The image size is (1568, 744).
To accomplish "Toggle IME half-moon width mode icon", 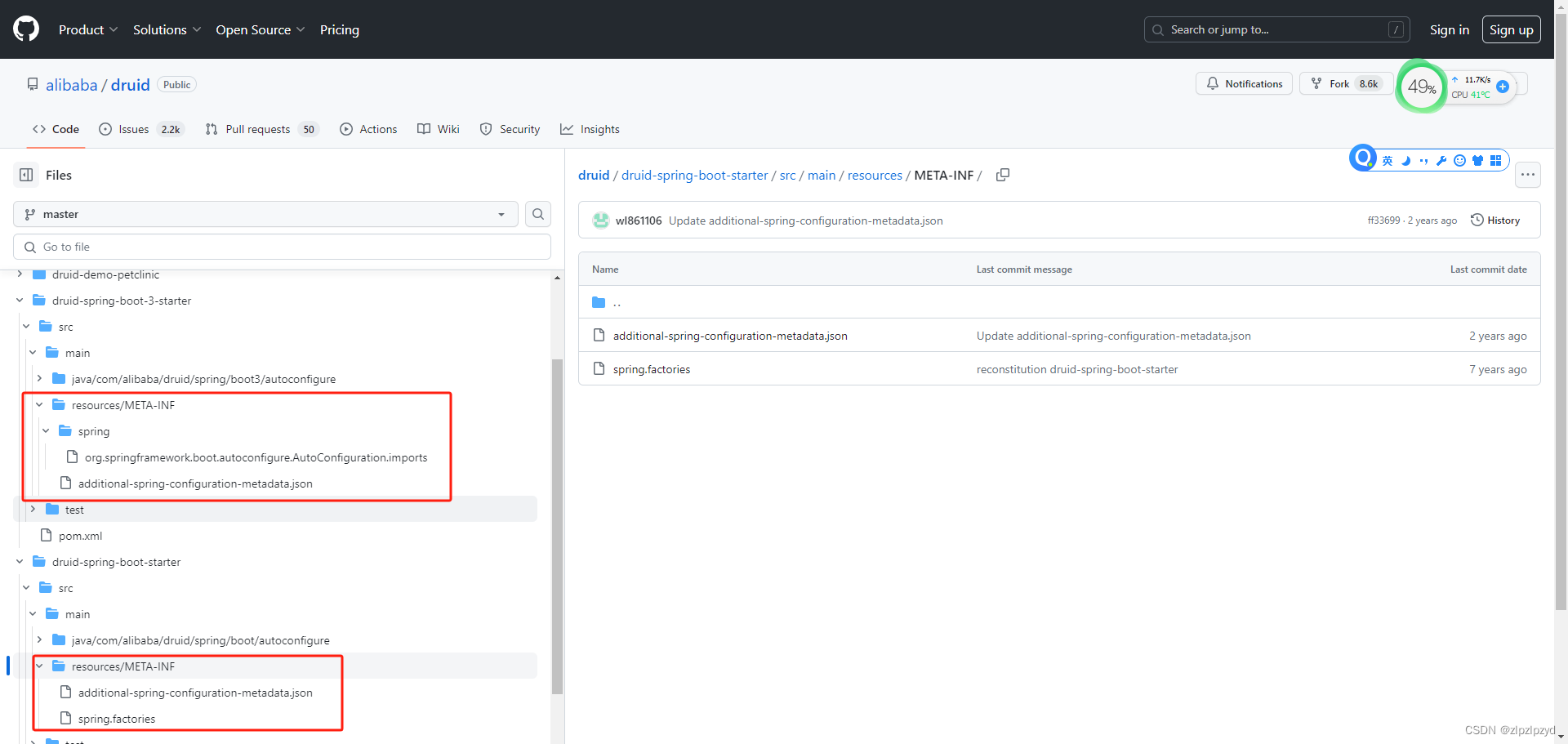I will (x=1405, y=161).
